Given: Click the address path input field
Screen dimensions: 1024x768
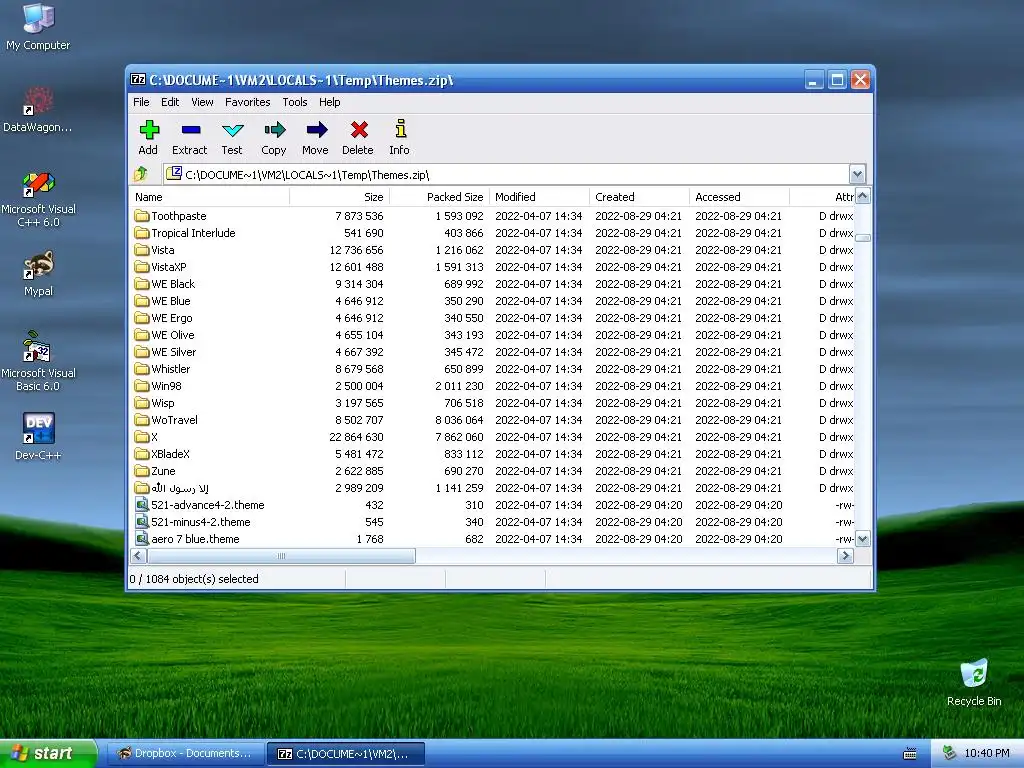Looking at the screenshot, I should (506, 174).
